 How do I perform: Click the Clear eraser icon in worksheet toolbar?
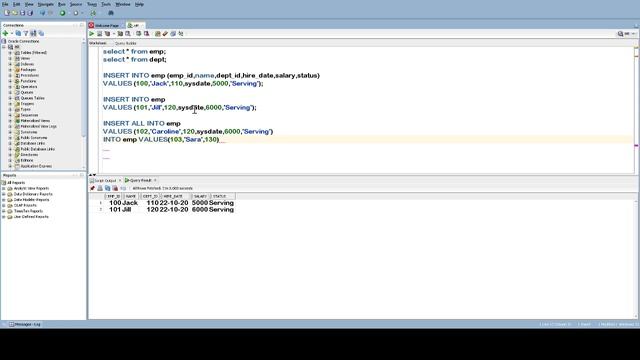(165, 34)
